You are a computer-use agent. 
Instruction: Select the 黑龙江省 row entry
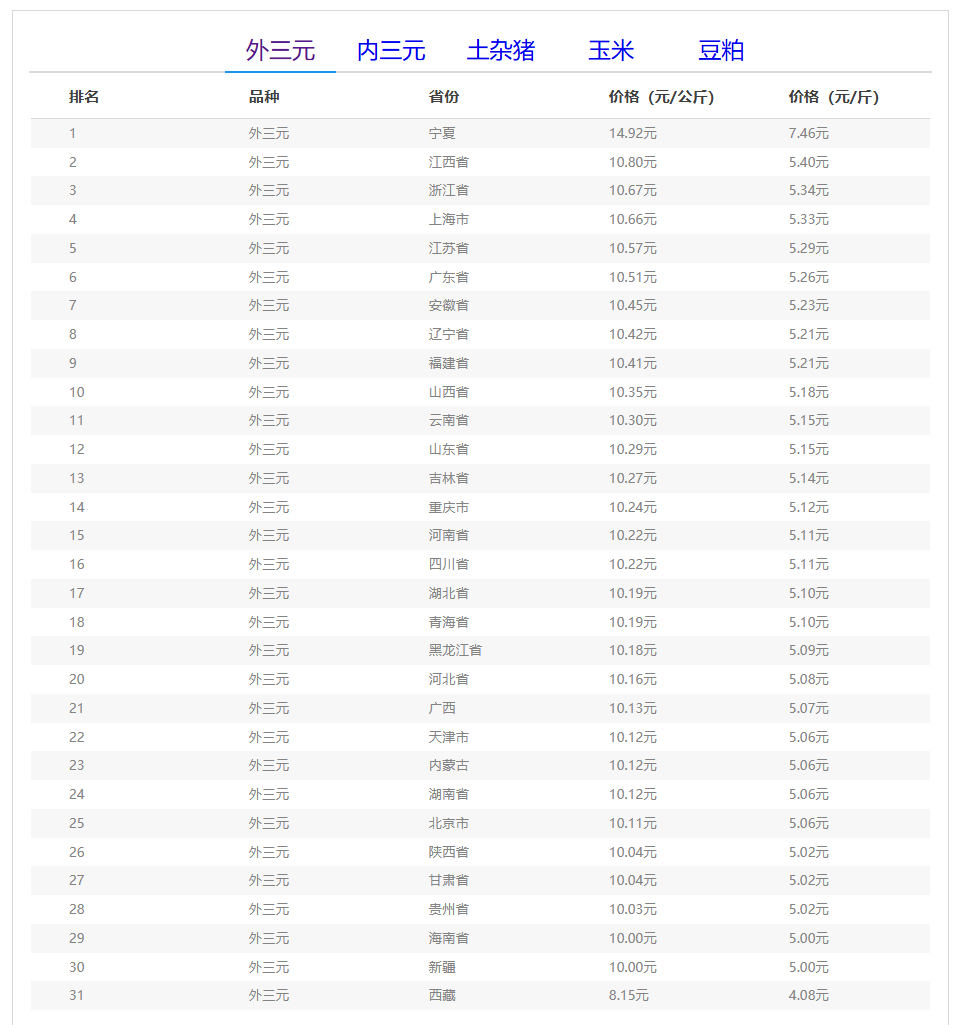[x=455, y=650]
